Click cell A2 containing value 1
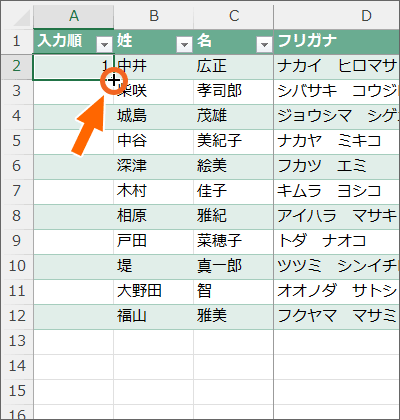This screenshot has width=400, height=420. [x=73, y=67]
